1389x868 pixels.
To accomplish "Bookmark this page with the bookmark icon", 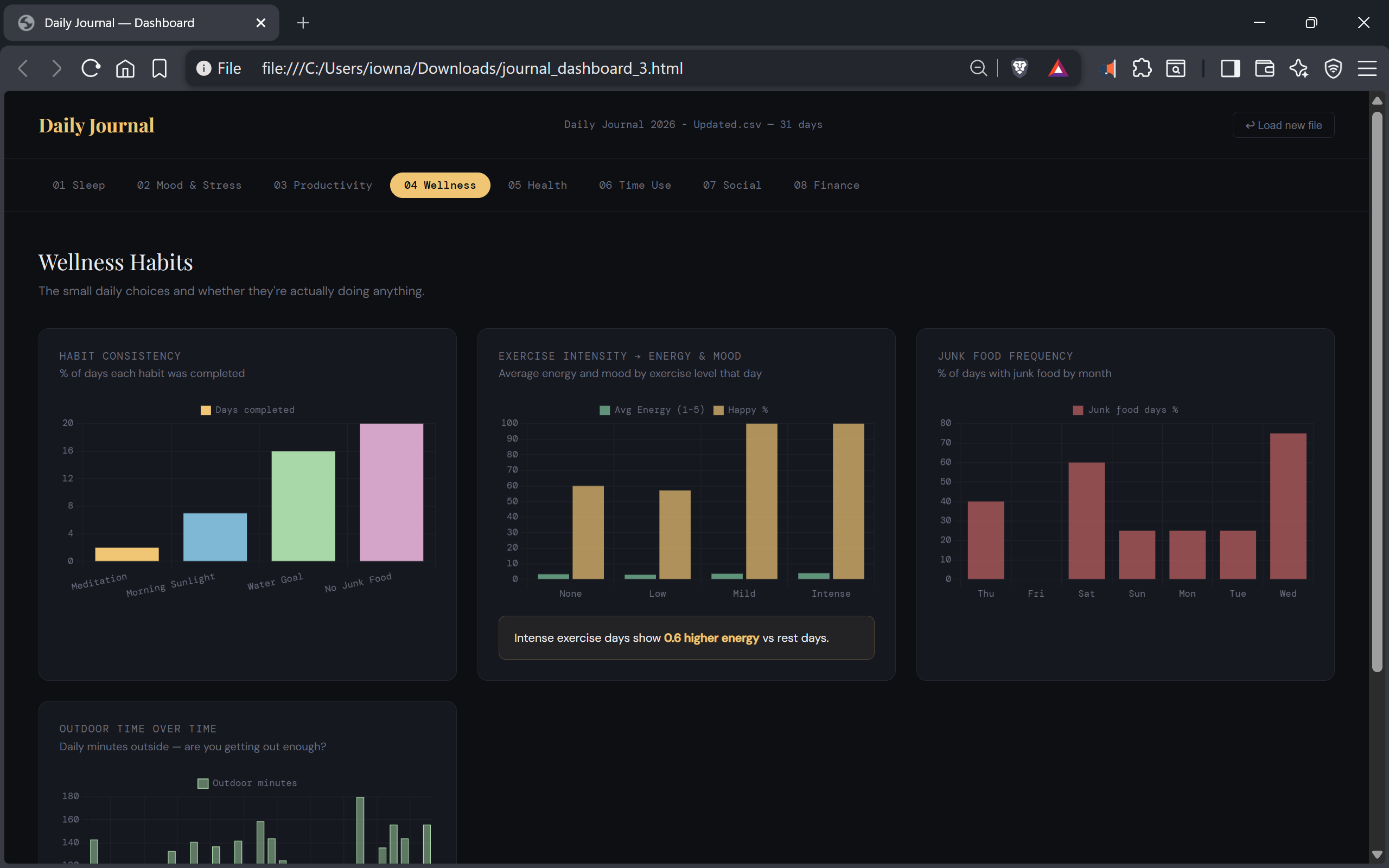I will coord(160,68).
